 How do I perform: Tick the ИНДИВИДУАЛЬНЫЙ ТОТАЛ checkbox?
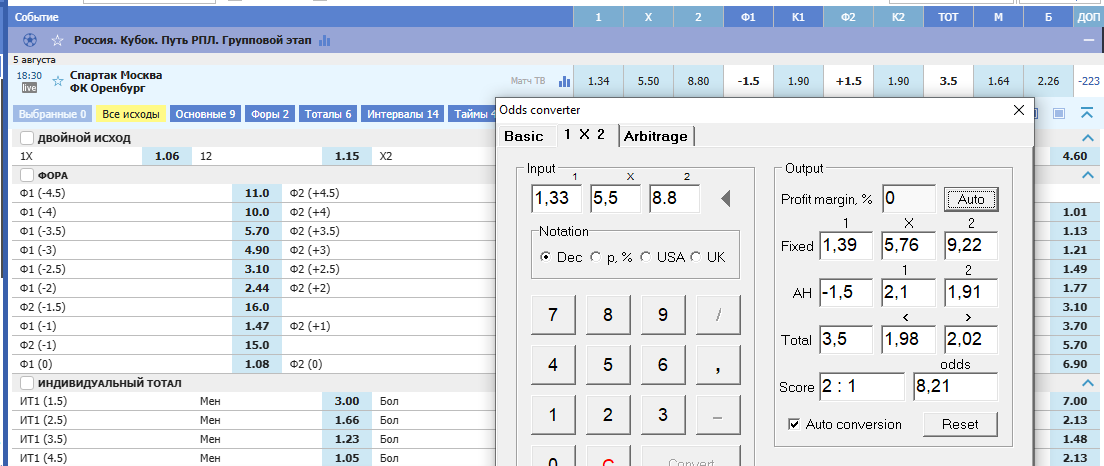[26, 383]
